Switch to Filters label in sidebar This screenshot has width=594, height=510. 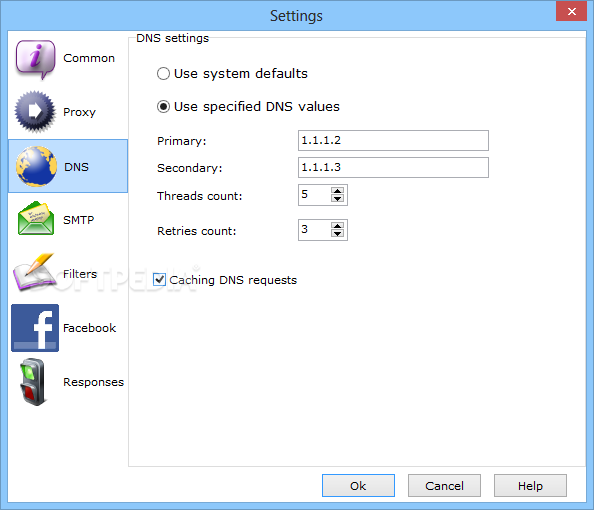pos(80,274)
